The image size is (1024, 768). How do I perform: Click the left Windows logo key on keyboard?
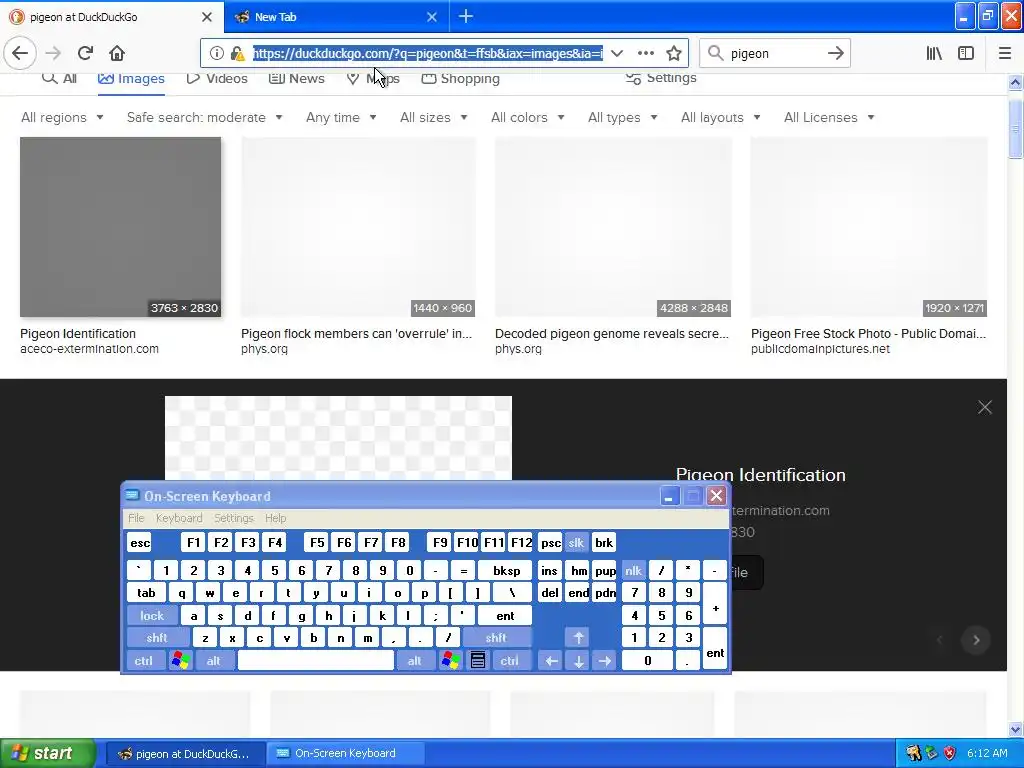coord(180,661)
